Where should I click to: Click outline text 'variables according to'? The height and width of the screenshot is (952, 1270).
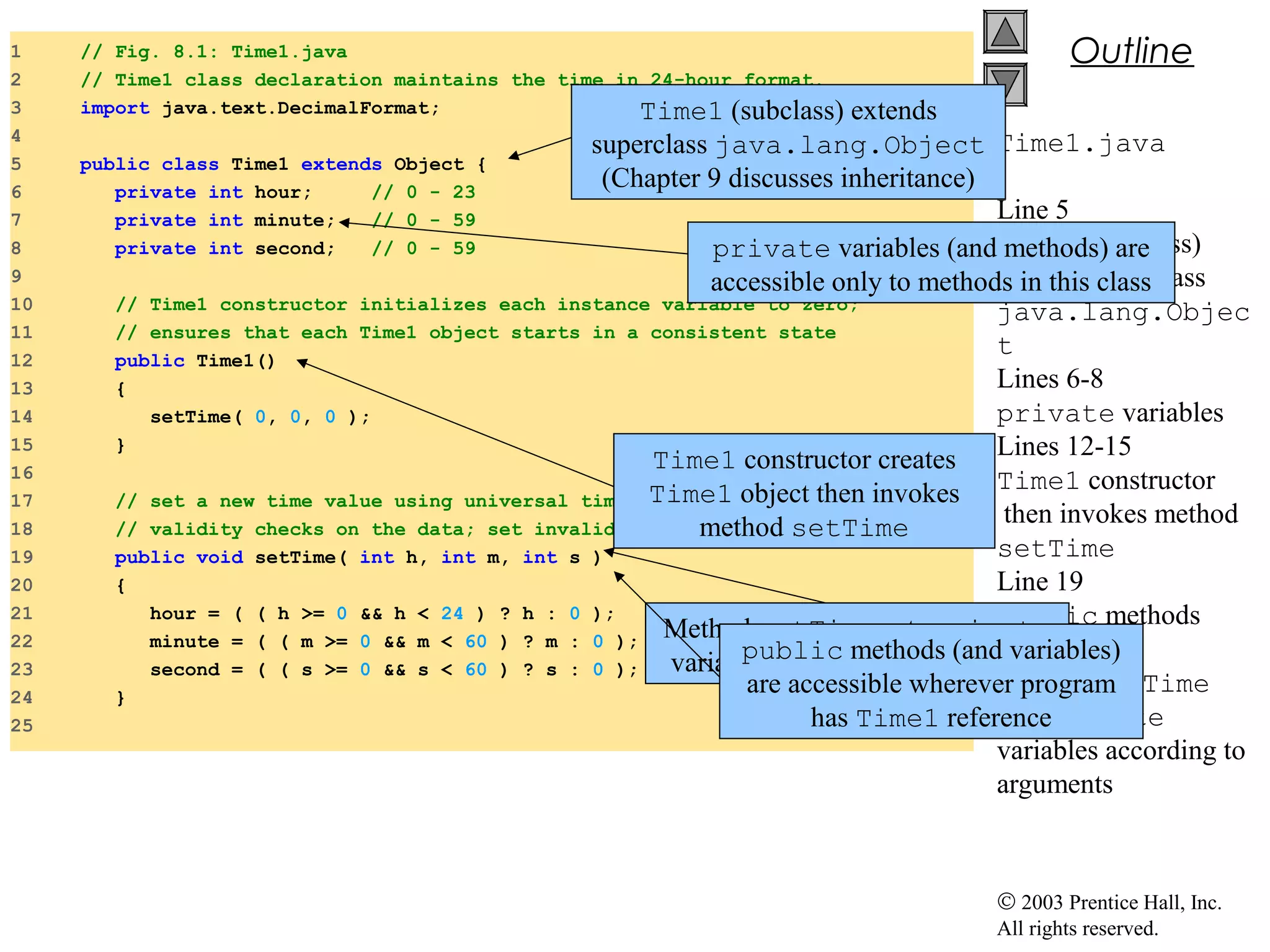coord(1121,751)
